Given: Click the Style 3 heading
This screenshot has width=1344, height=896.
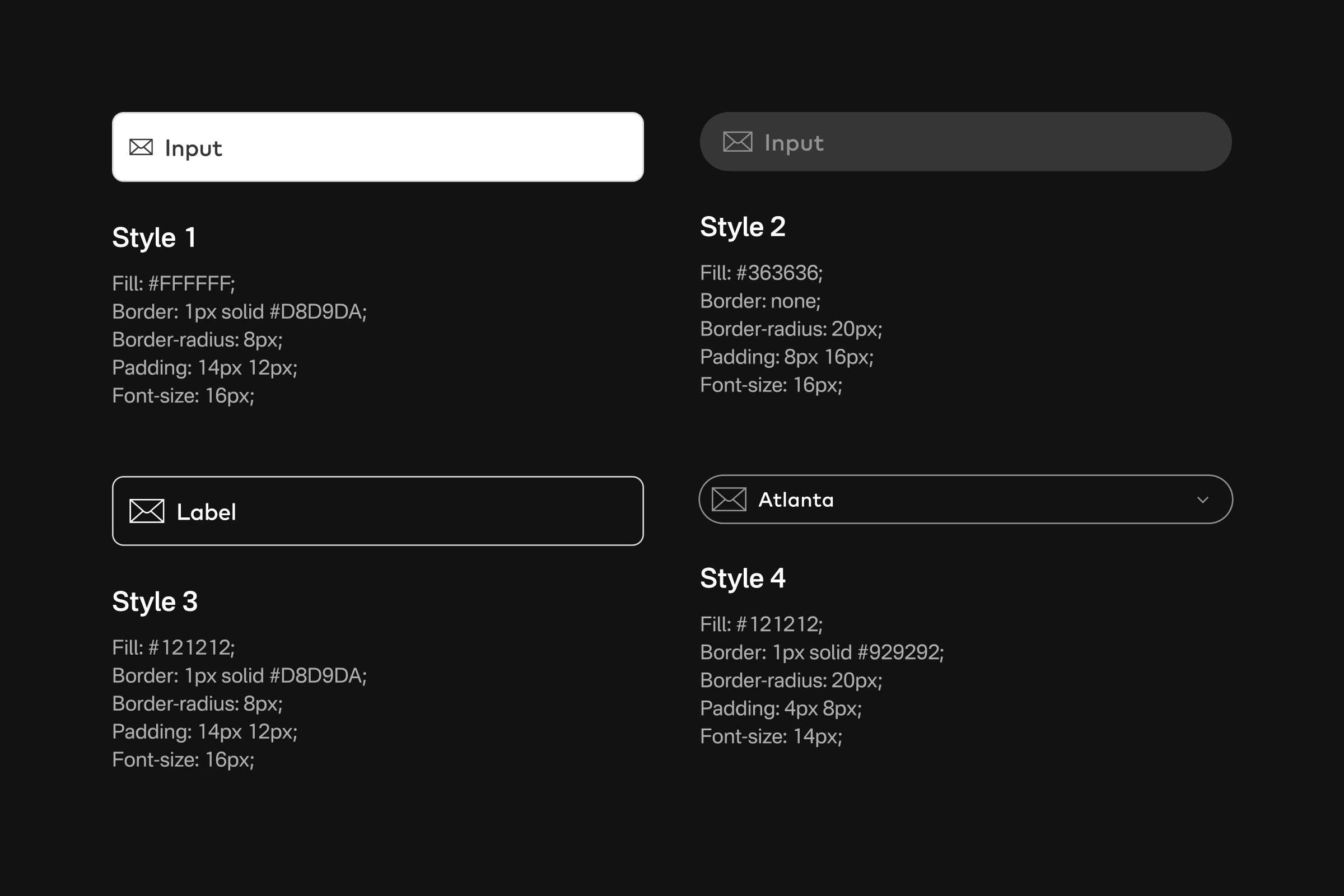Looking at the screenshot, I should point(155,601).
